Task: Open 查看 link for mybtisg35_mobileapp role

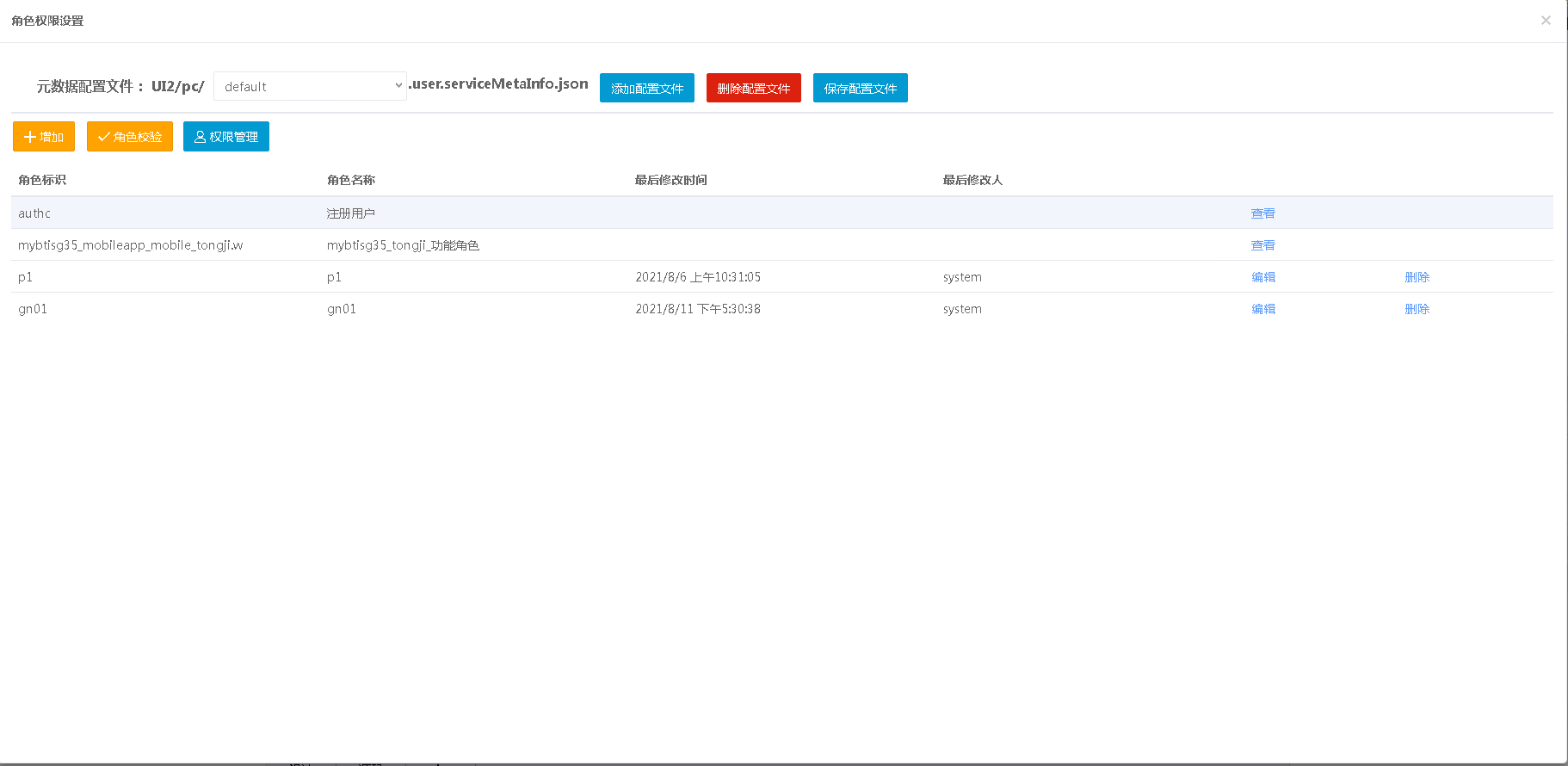Action: point(1262,245)
